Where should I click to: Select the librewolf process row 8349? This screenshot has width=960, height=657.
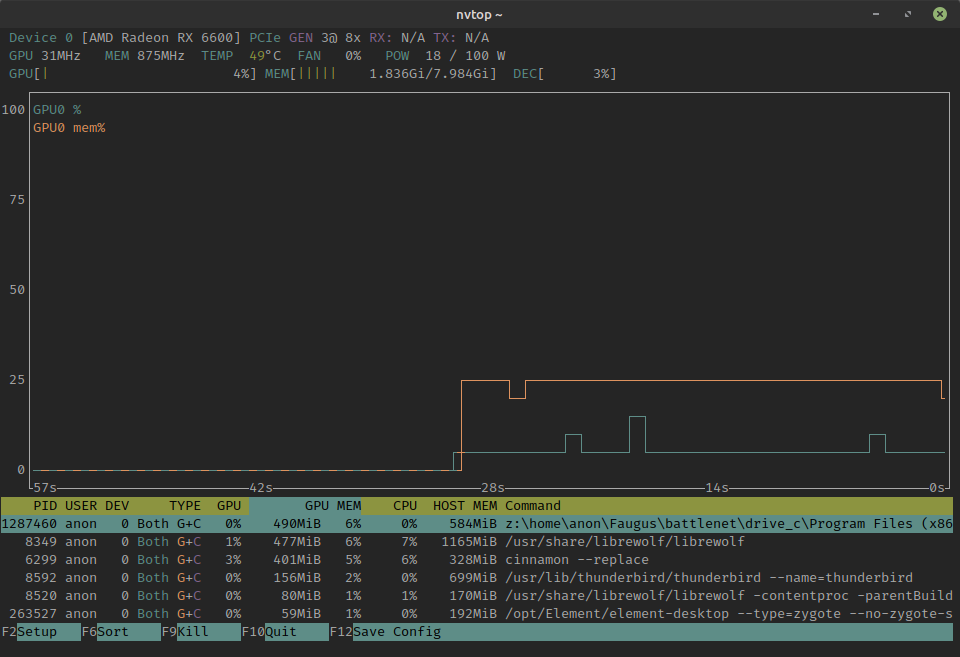coord(476,542)
